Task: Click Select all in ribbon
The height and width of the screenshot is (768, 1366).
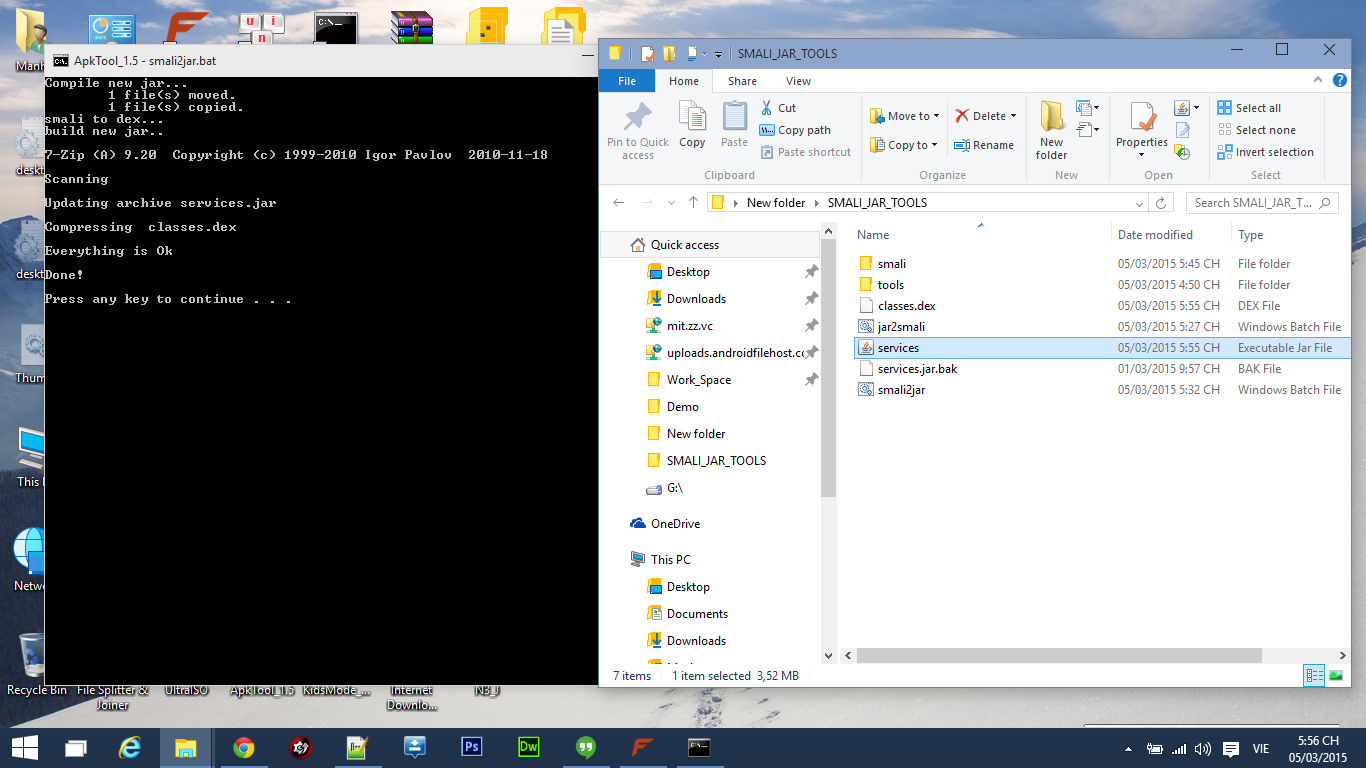Action: tap(1249, 108)
